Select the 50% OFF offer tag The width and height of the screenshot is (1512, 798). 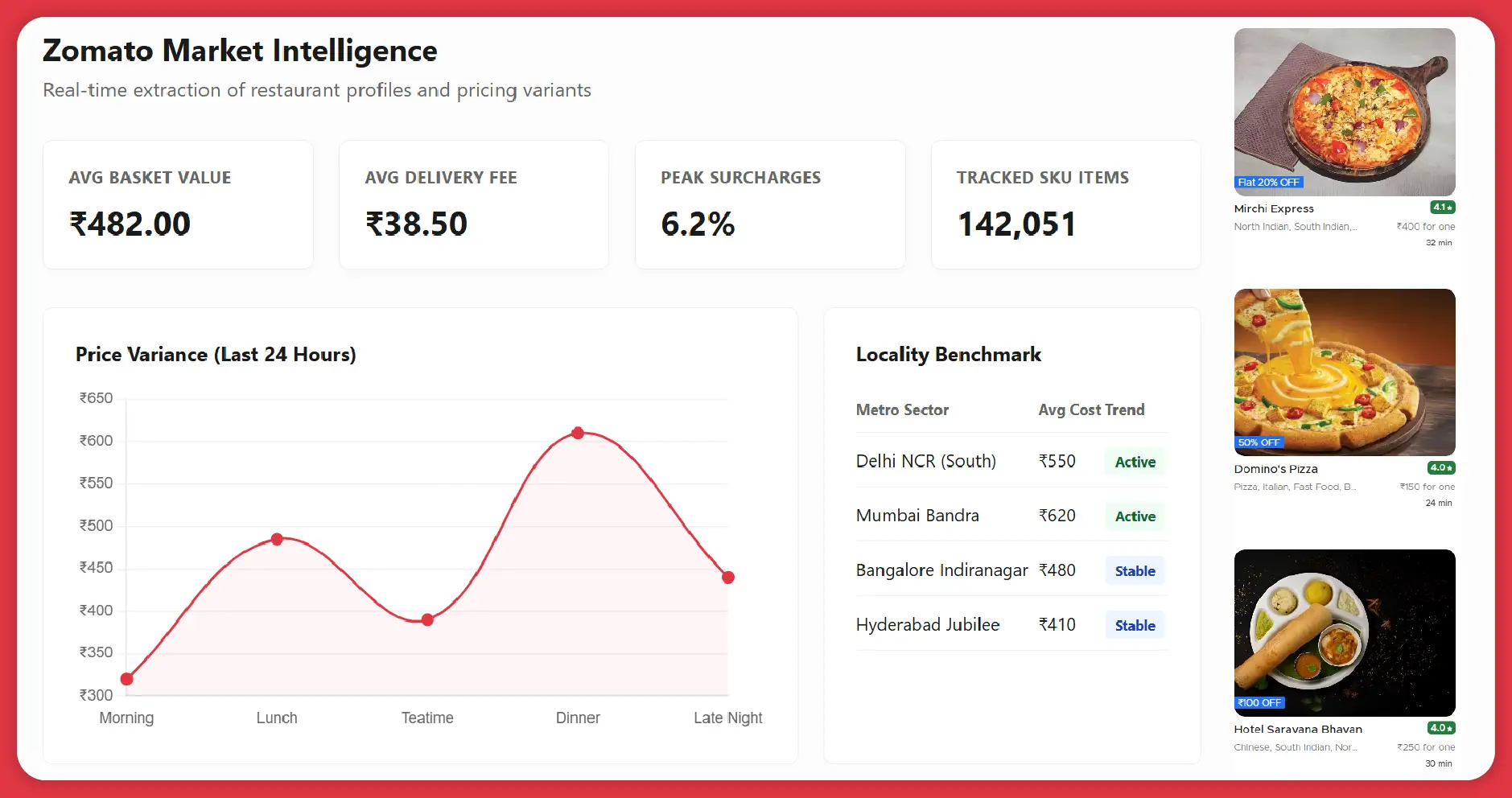pos(1259,442)
